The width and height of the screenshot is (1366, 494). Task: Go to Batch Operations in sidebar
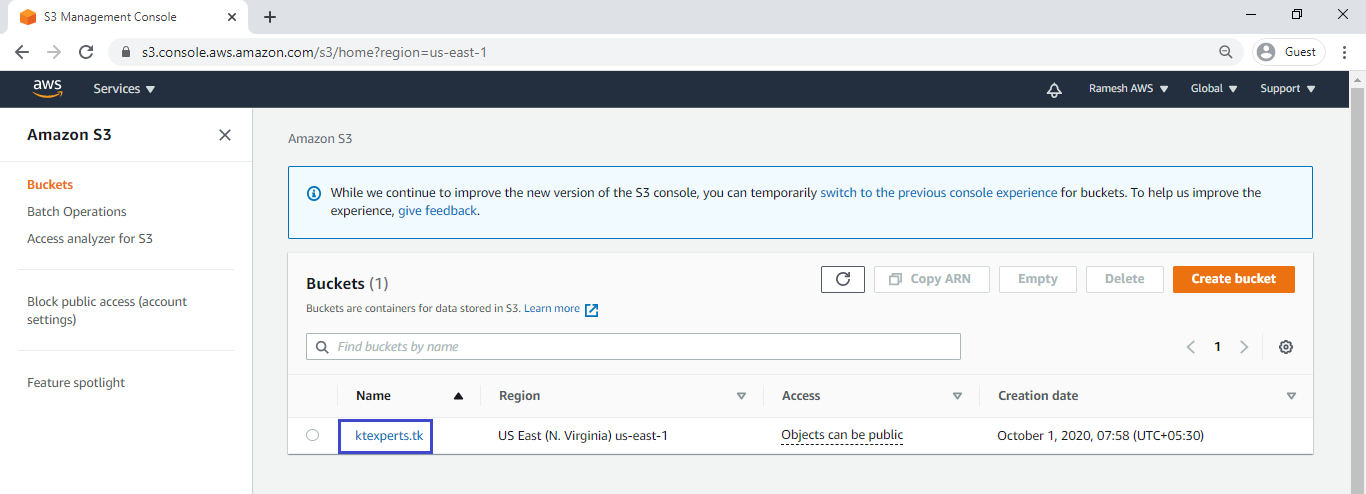[77, 212]
